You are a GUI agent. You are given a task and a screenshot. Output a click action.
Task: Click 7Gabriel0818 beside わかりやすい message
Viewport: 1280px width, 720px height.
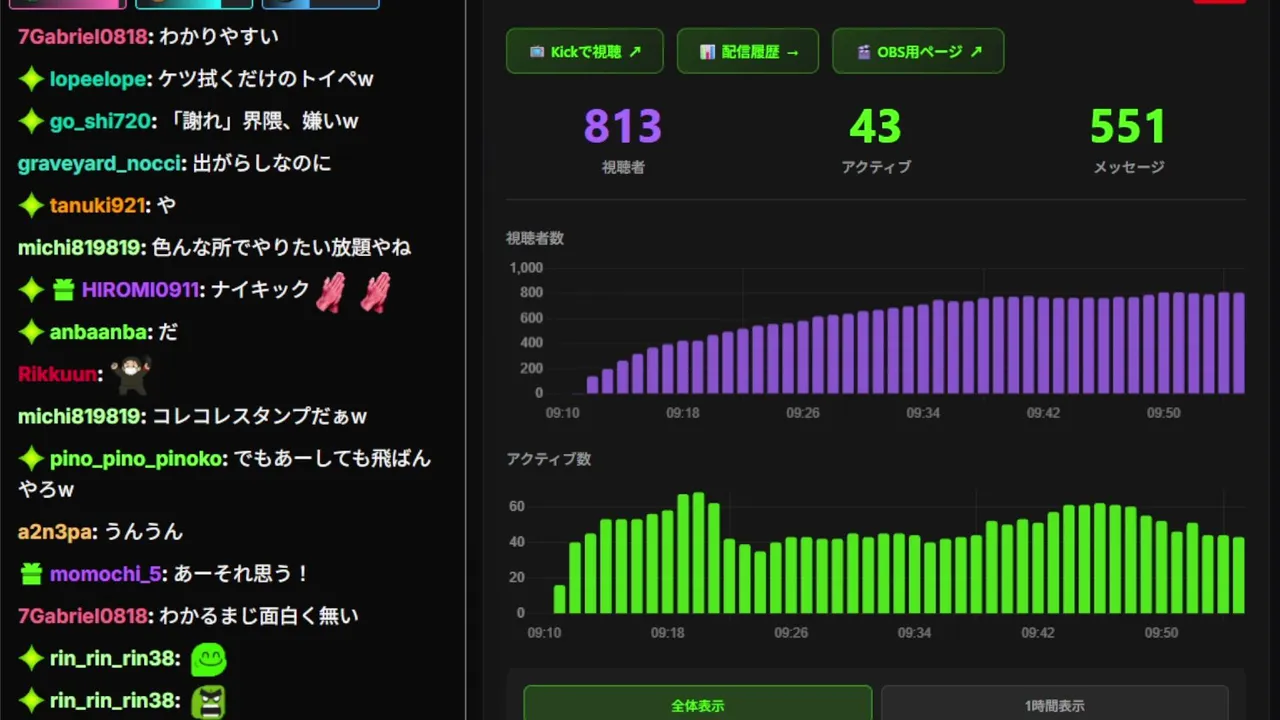(83, 36)
